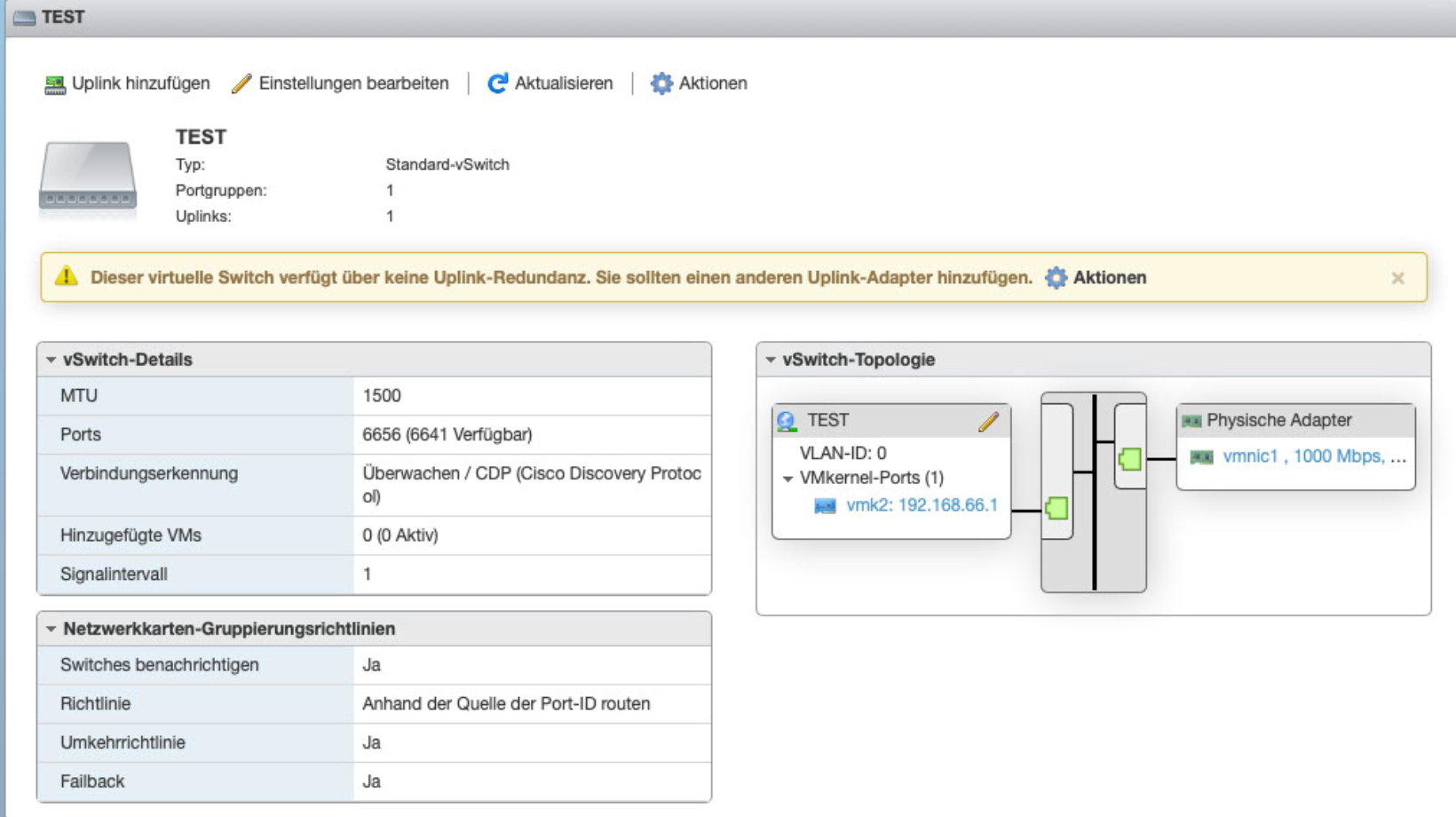Open vmk2: 192.168.66.1 link
The width and height of the screenshot is (1456, 817).
pyautogui.click(x=922, y=505)
